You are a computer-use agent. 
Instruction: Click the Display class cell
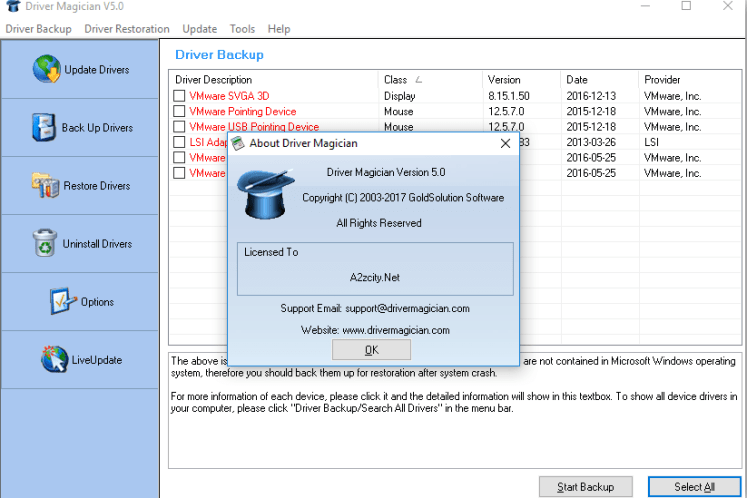(x=400, y=96)
